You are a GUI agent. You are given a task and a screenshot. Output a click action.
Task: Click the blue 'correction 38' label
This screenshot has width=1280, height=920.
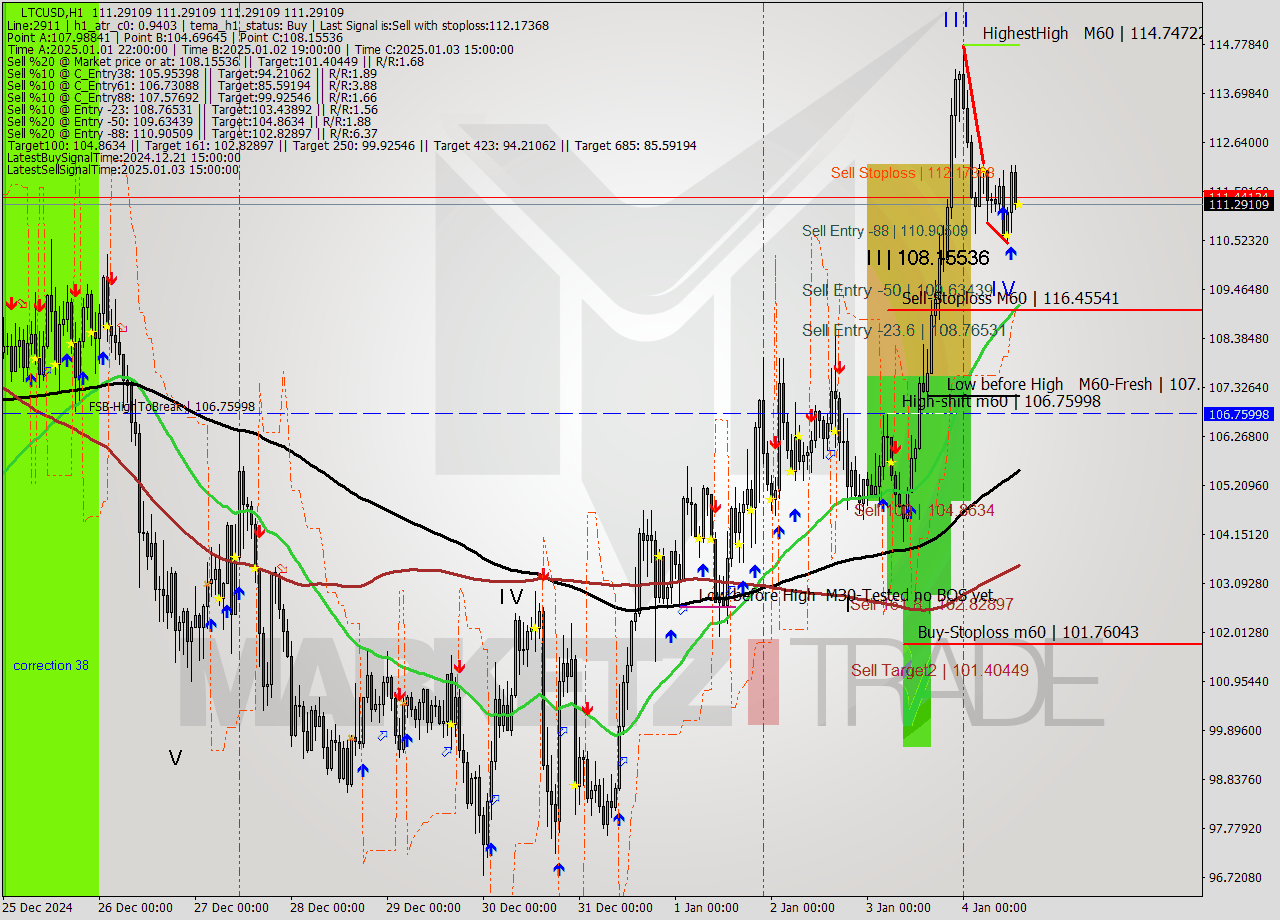50,665
